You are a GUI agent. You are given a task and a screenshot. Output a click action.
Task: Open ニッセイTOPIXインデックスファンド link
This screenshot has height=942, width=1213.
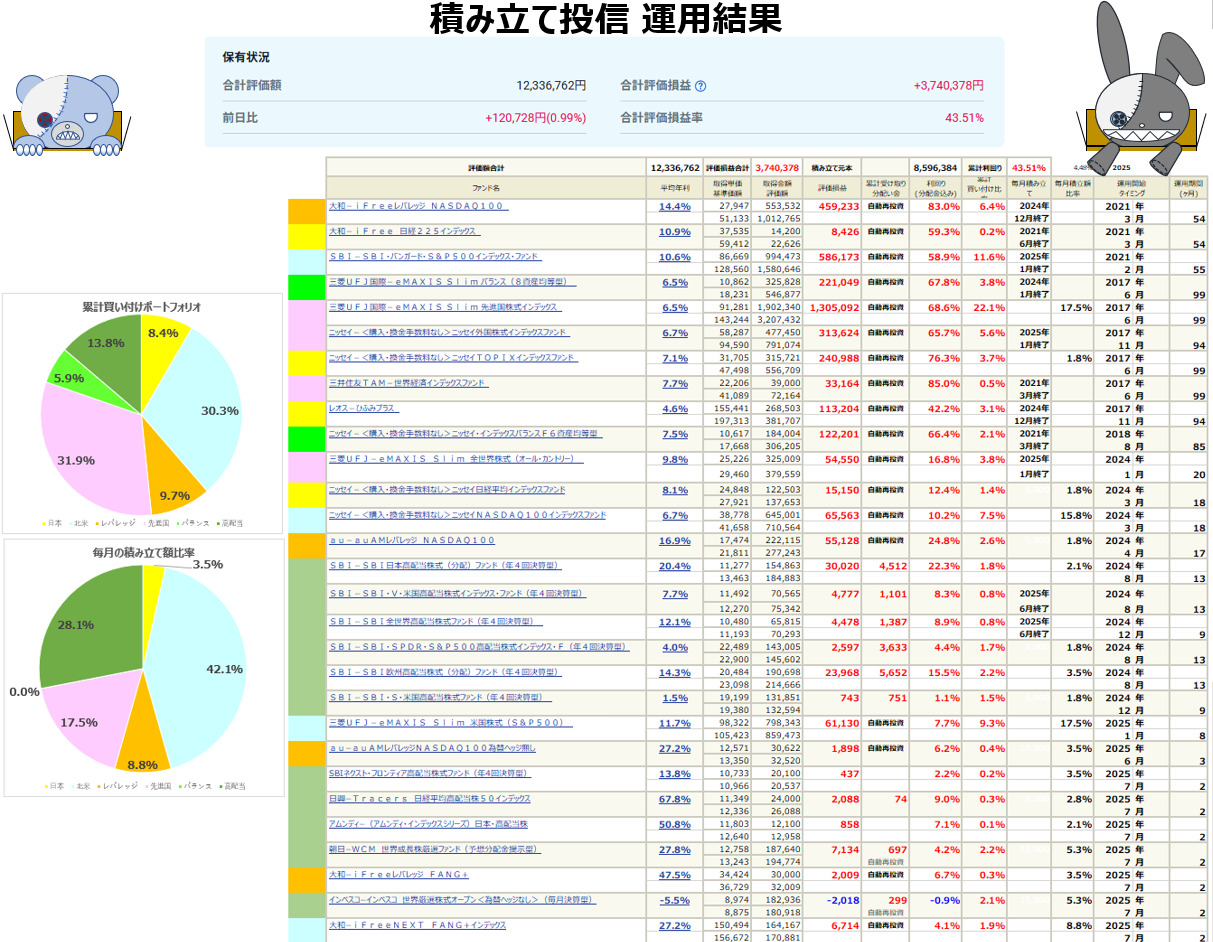click(453, 357)
